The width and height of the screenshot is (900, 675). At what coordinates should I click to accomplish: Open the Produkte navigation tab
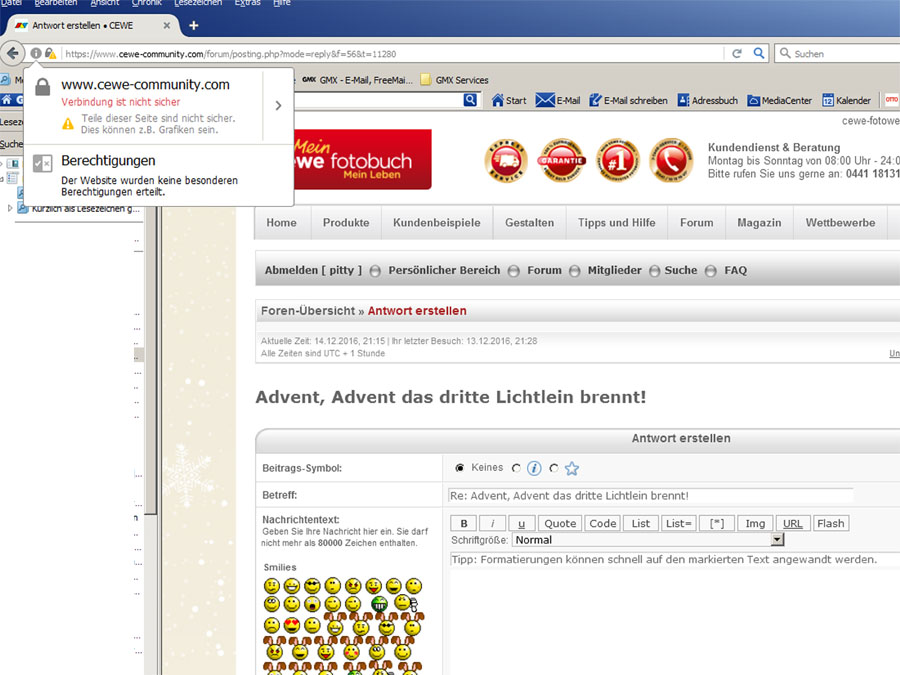[x=346, y=223]
